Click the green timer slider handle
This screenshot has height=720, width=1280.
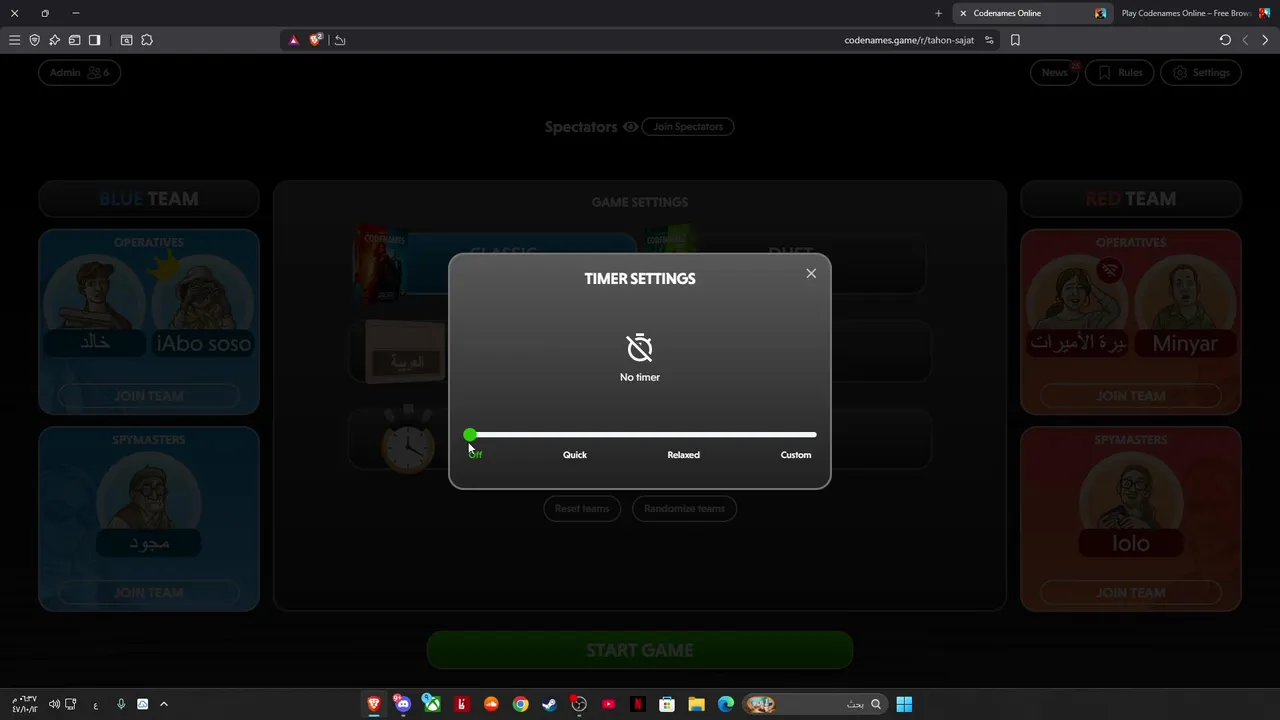click(470, 435)
